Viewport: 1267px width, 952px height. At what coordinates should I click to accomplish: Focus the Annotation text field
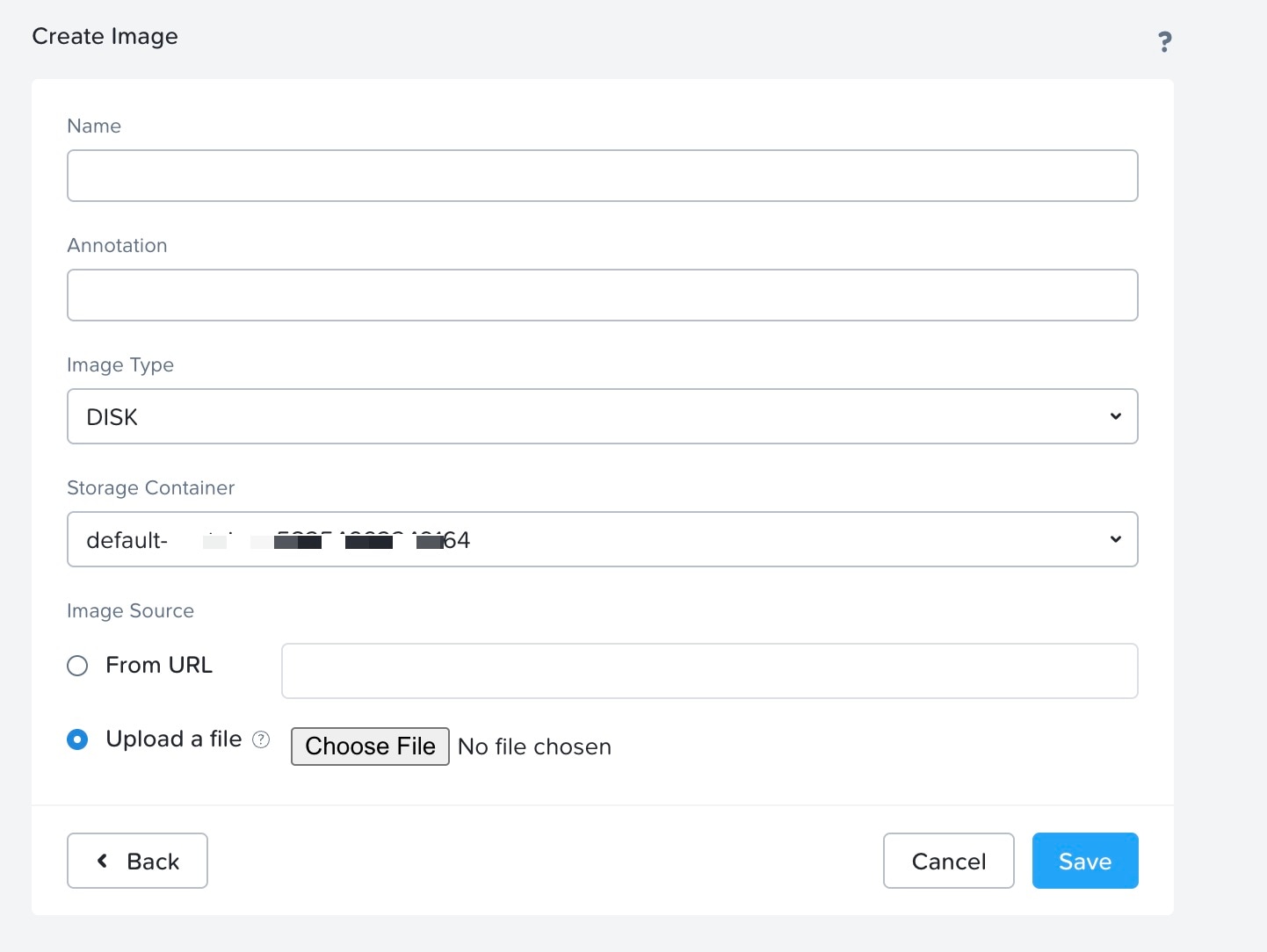tap(602, 295)
